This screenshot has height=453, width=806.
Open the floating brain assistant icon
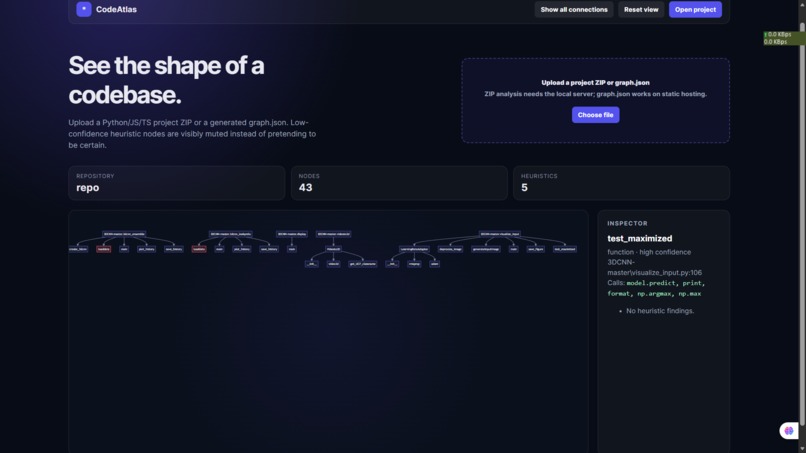point(789,430)
